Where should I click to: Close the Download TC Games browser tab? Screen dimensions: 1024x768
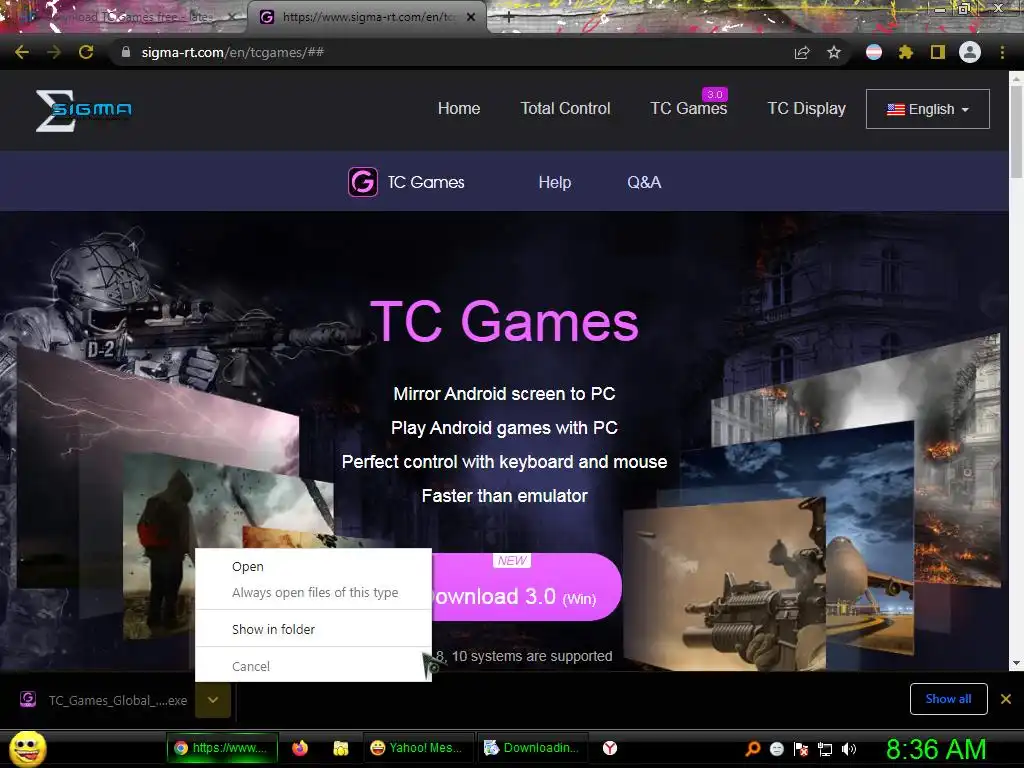231,17
